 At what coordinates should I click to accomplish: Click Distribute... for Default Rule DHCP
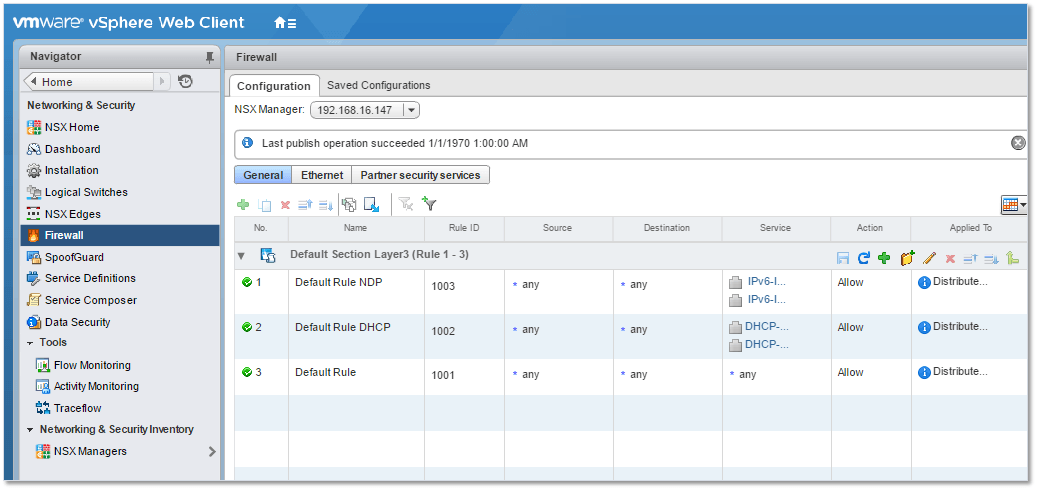[x=960, y=327]
